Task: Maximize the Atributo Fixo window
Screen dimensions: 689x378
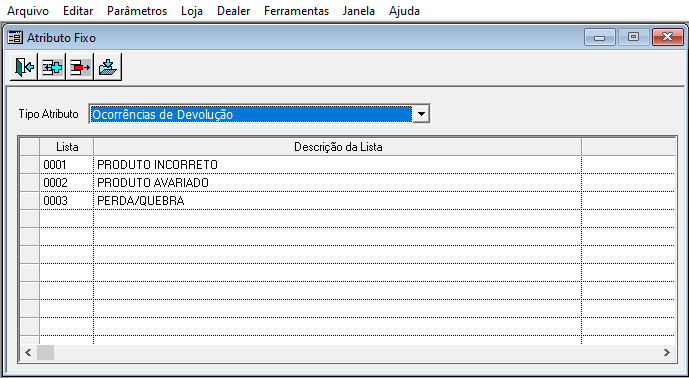Action: 633,37
